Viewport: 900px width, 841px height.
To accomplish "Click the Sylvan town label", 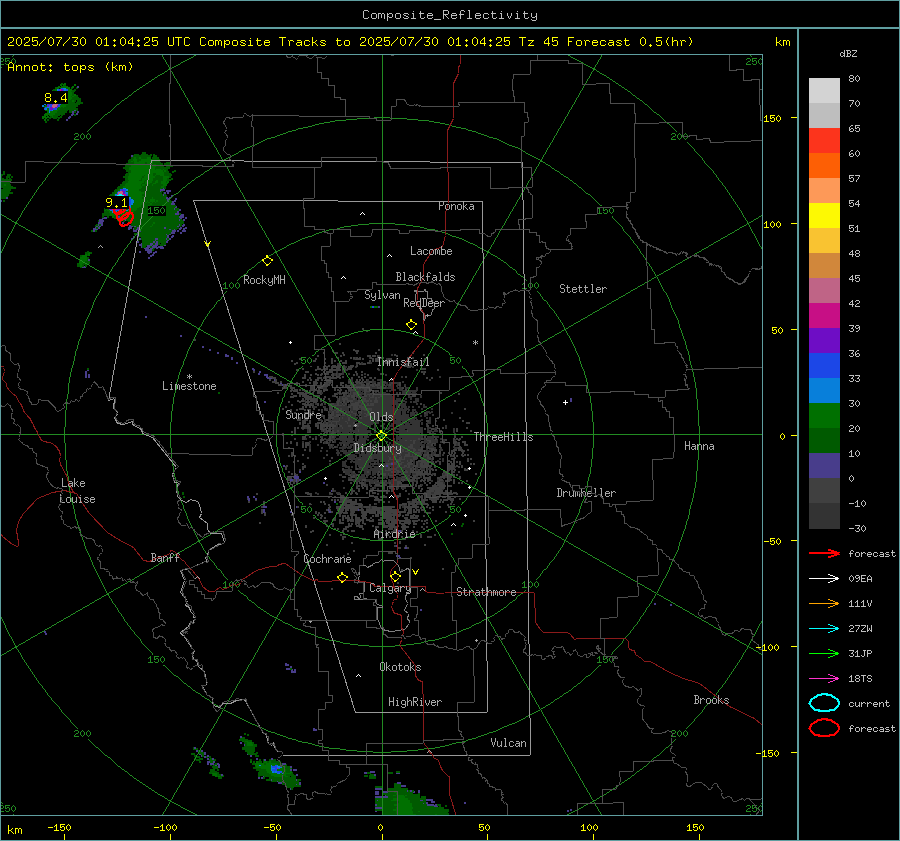I will coord(382,295).
